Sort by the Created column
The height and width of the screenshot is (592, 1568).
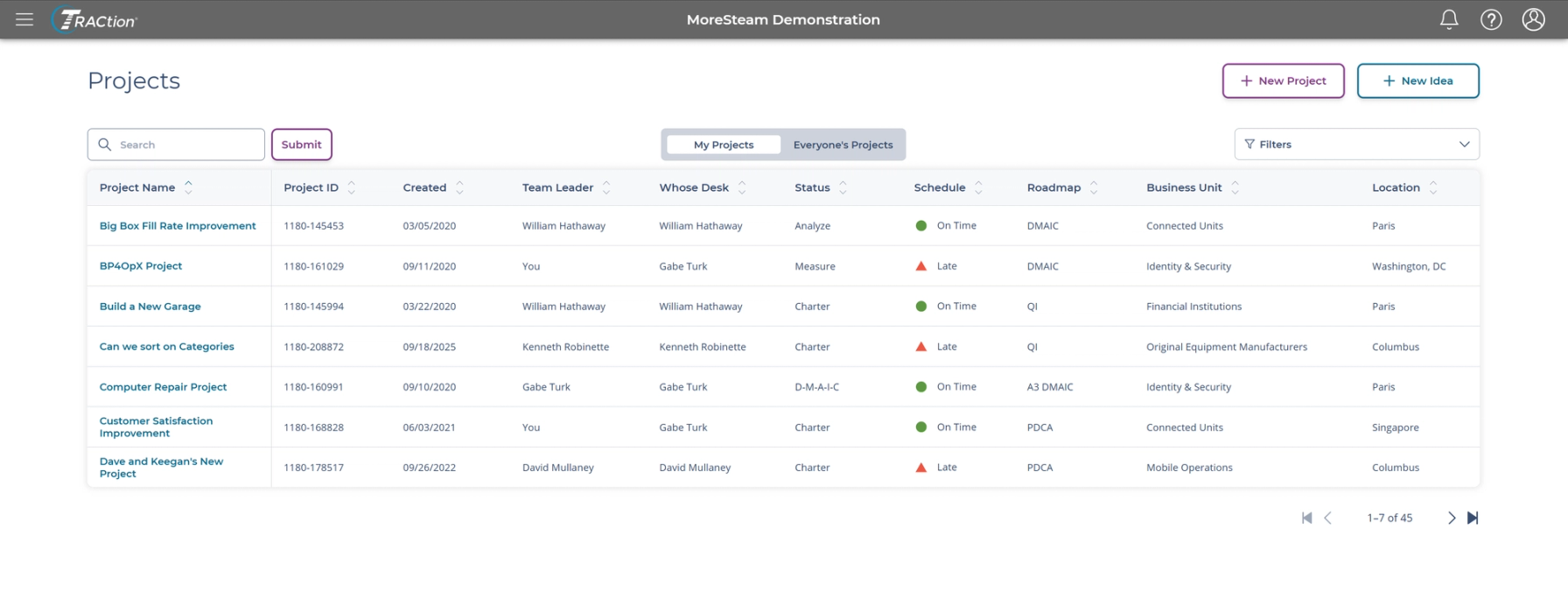tap(459, 187)
